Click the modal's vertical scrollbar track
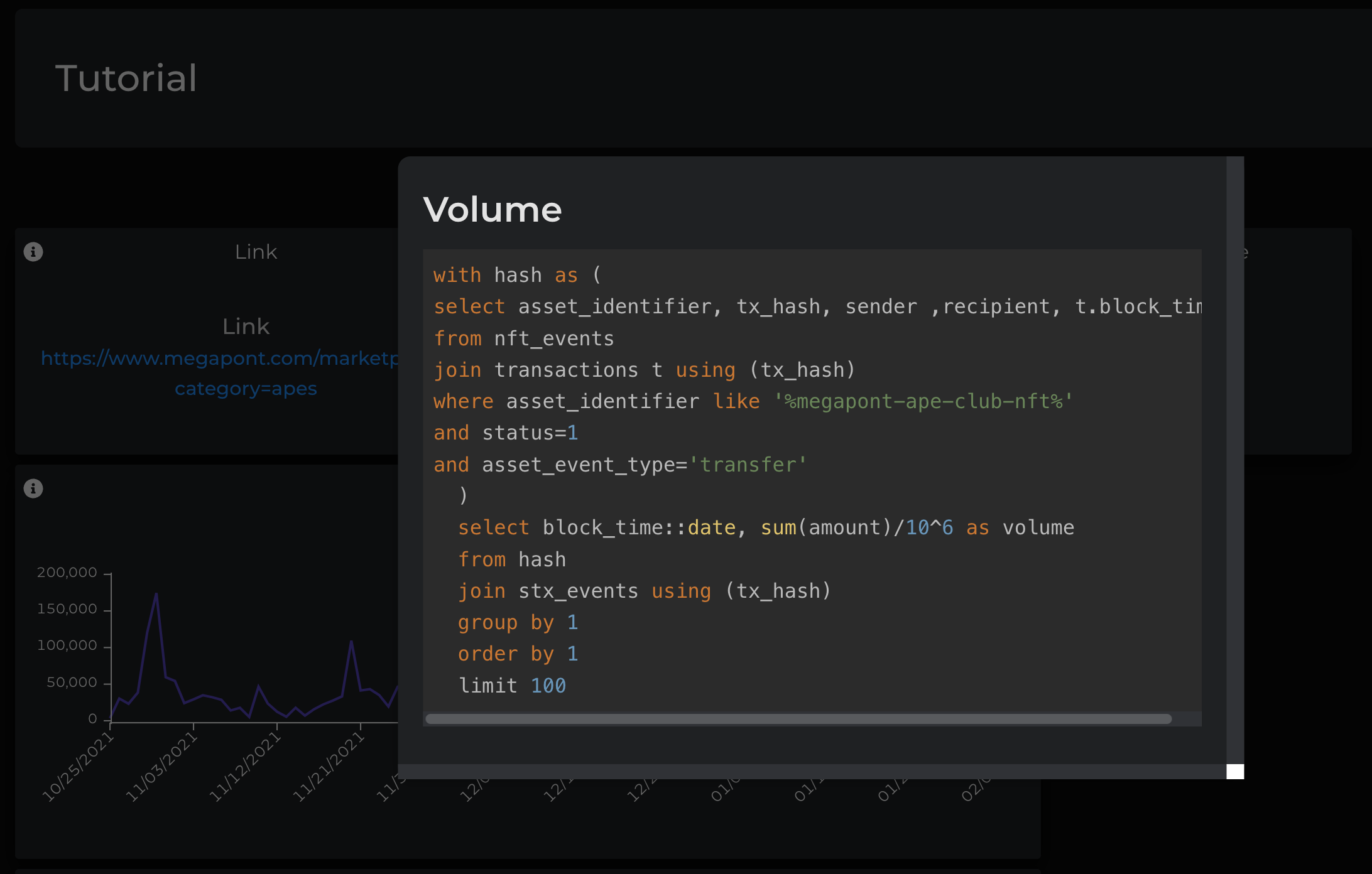The width and height of the screenshot is (1372, 874). pos(1235,458)
